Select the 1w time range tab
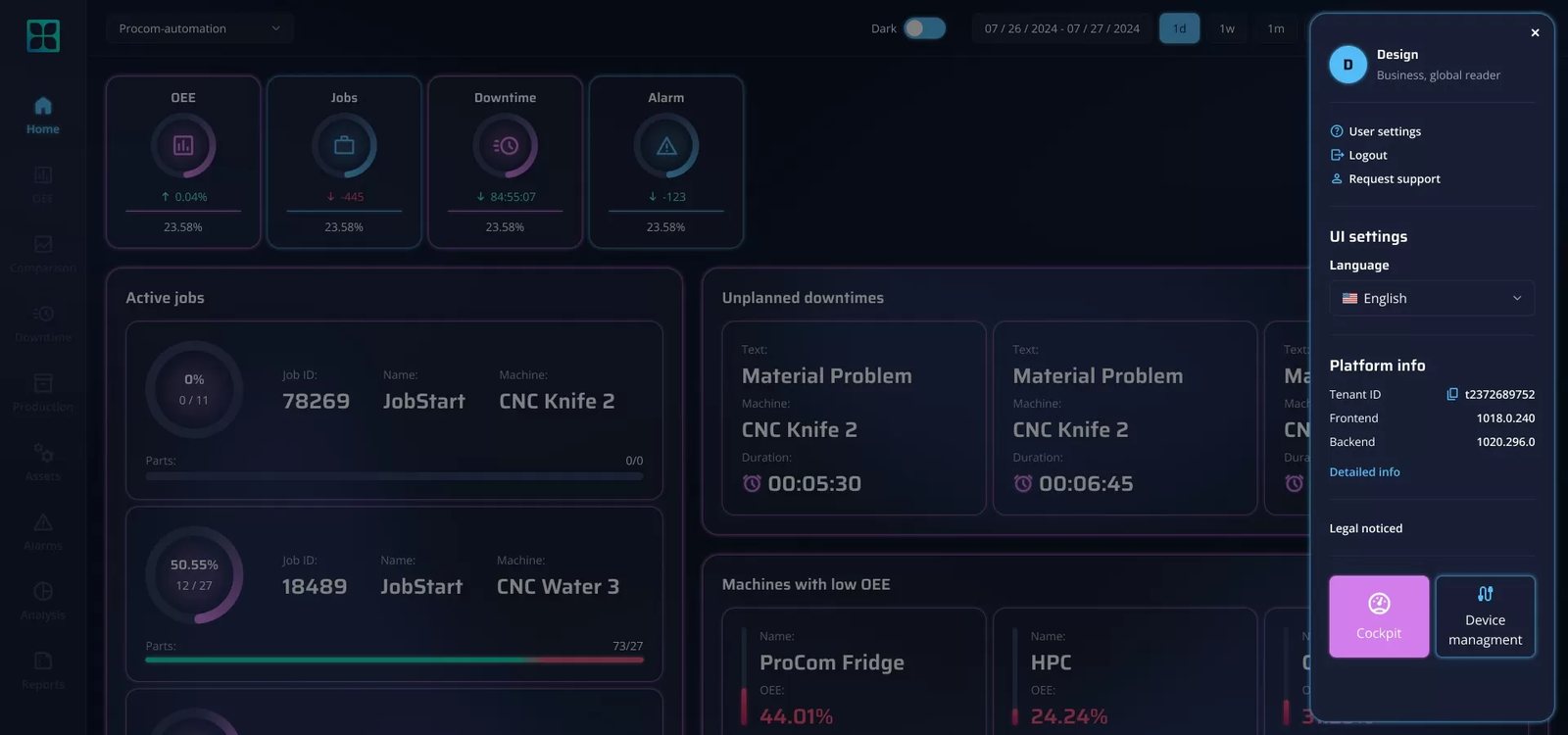Screen dimensions: 1568x735 tap(1227, 28)
